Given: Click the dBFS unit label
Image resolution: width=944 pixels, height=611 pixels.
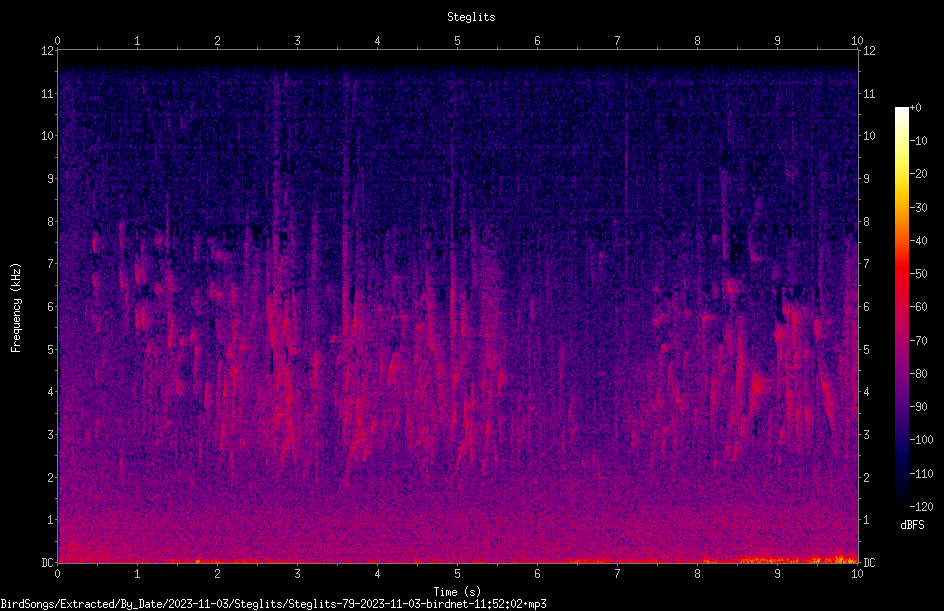Looking at the screenshot, I should point(912,525).
